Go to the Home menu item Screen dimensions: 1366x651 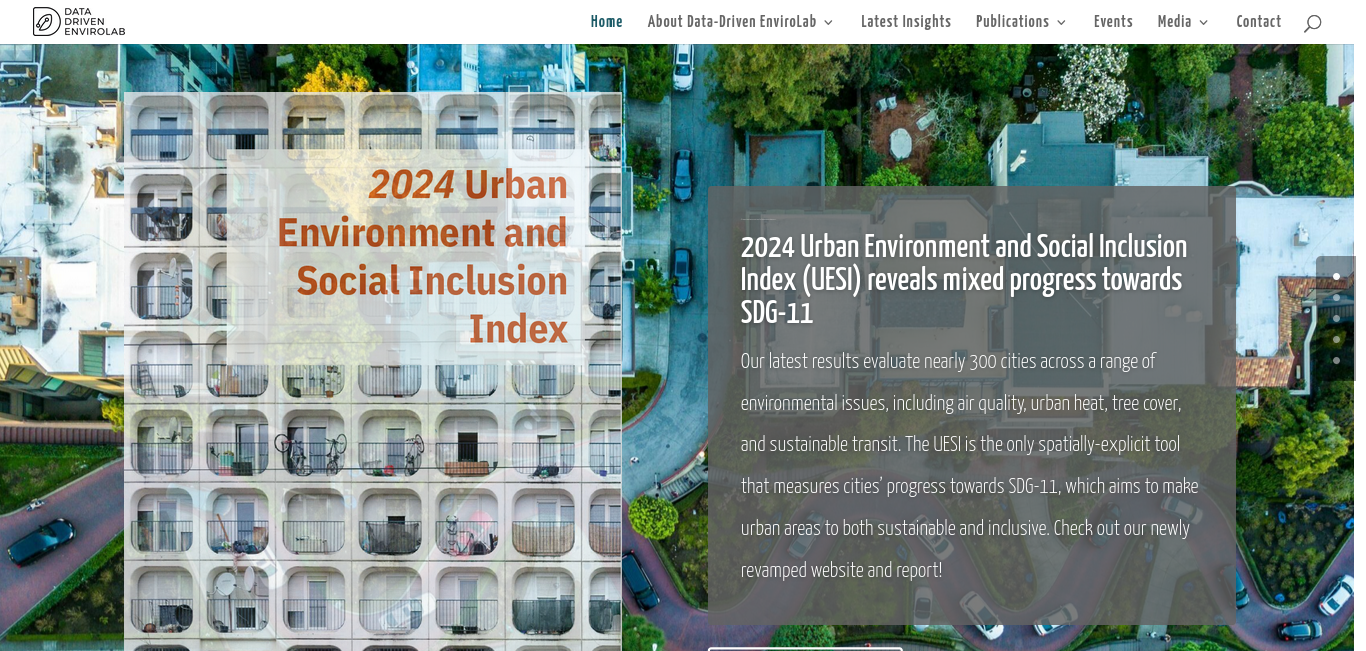click(x=606, y=22)
